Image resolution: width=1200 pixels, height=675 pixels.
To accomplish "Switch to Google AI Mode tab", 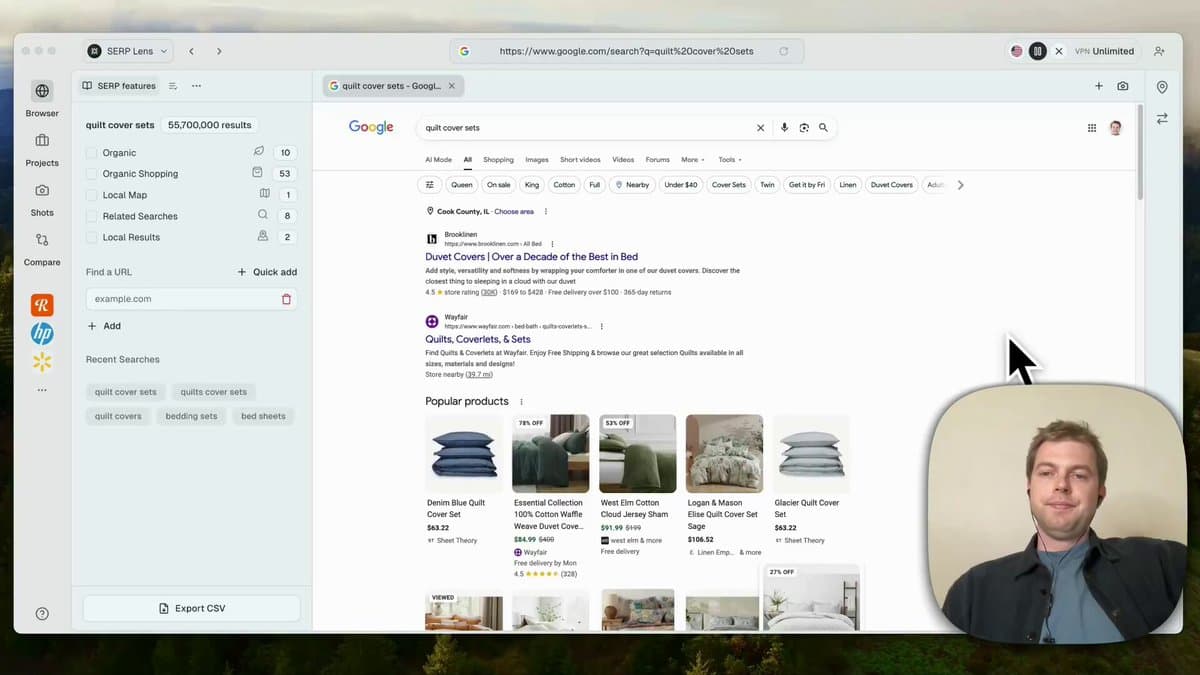I will pyautogui.click(x=438, y=160).
